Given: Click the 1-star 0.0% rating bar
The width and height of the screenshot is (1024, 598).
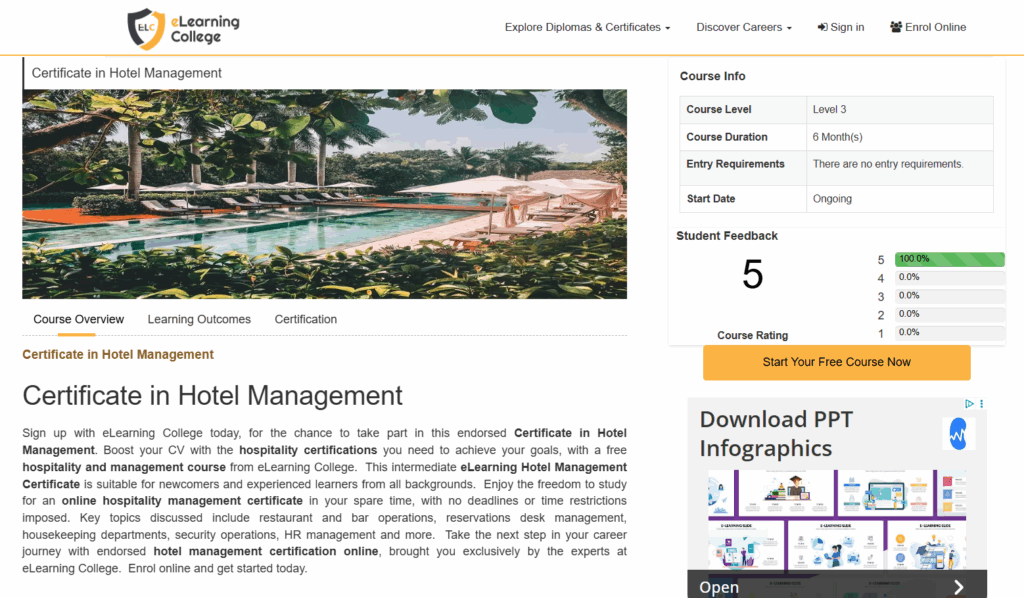Looking at the screenshot, I should coord(950,332).
